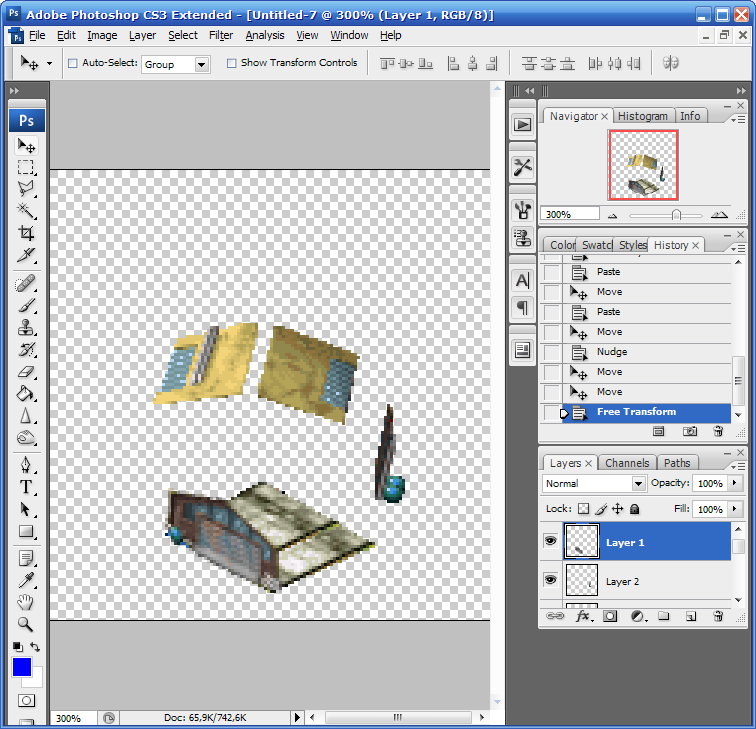This screenshot has height=729, width=756.
Task: Open the Tool Presets panel icon
Action: [x=523, y=167]
